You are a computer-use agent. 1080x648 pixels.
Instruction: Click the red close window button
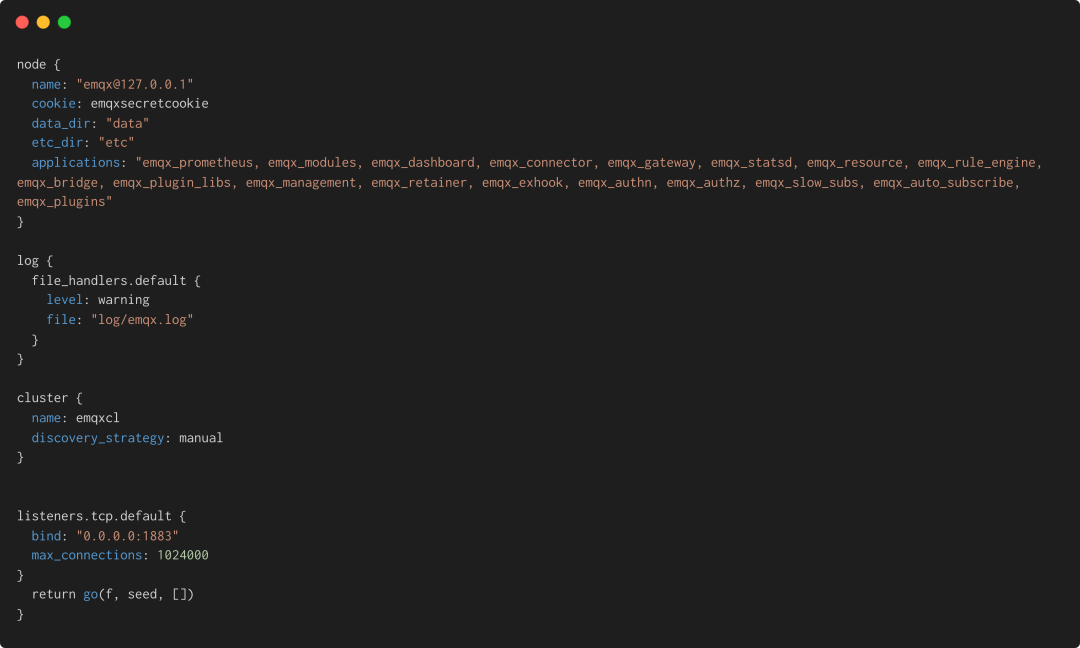click(22, 22)
